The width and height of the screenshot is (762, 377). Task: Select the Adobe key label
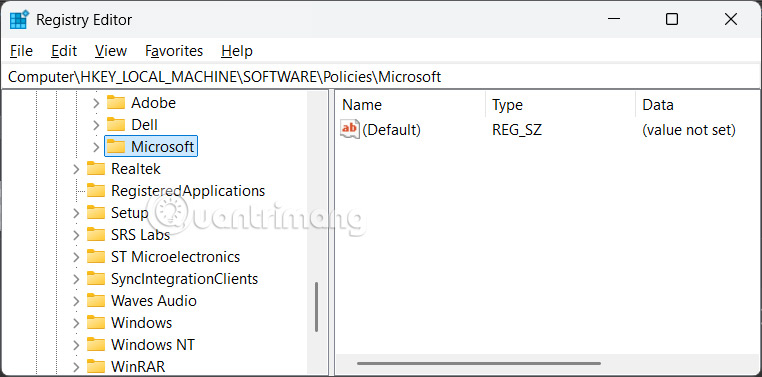click(x=153, y=103)
